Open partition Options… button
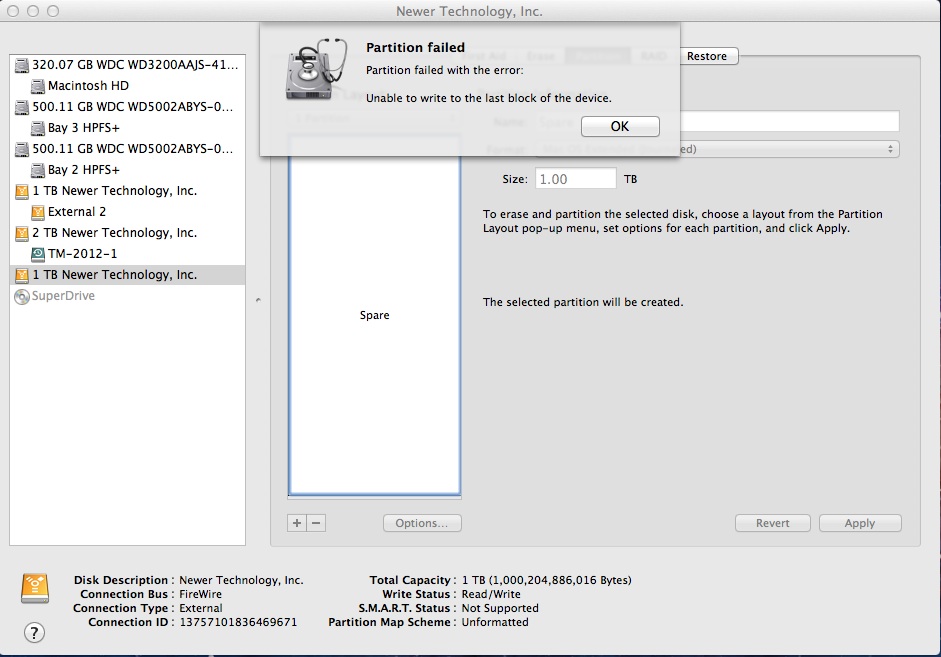The width and height of the screenshot is (941, 657). (422, 523)
